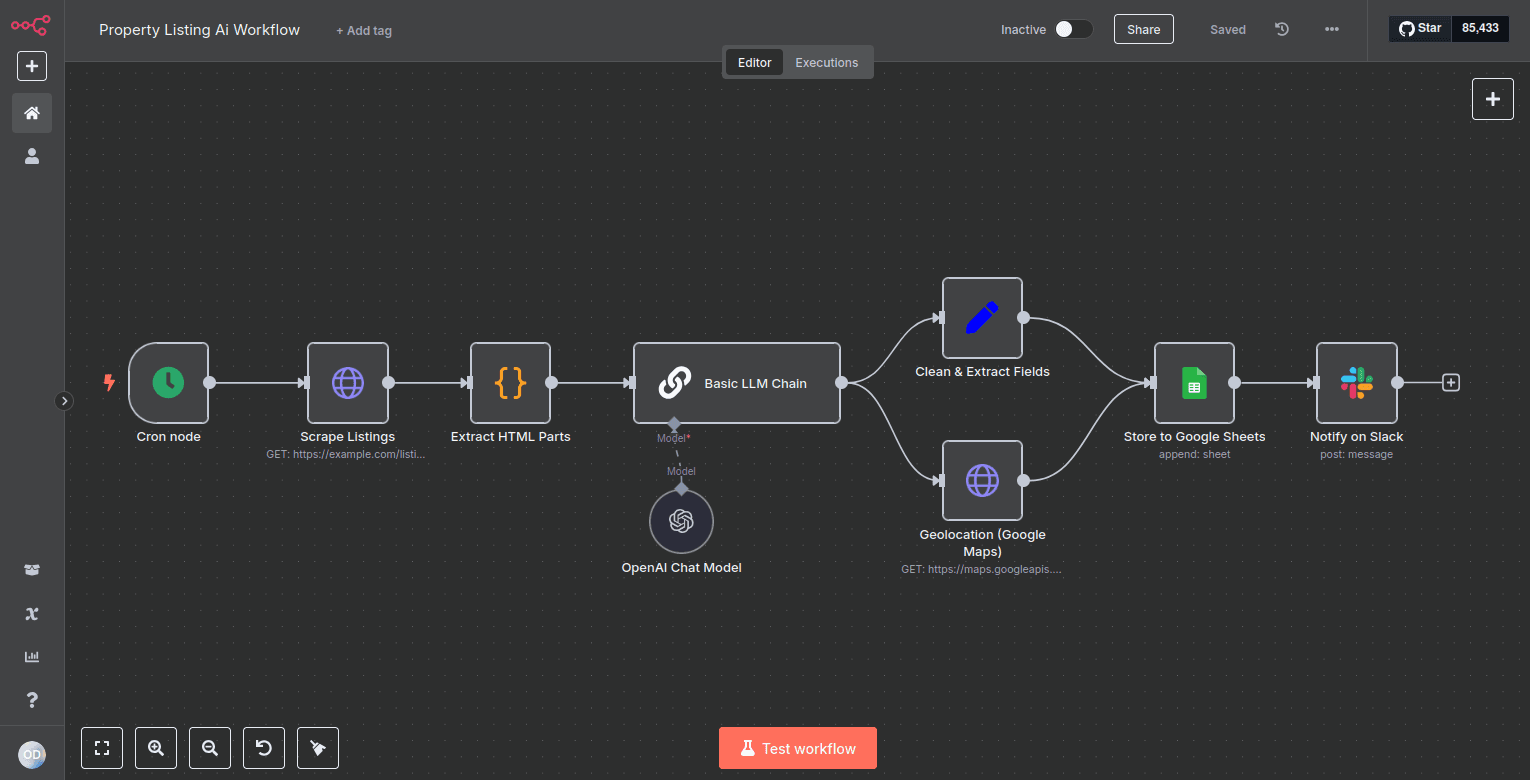Click the plus button in the left sidebar

pos(32,66)
